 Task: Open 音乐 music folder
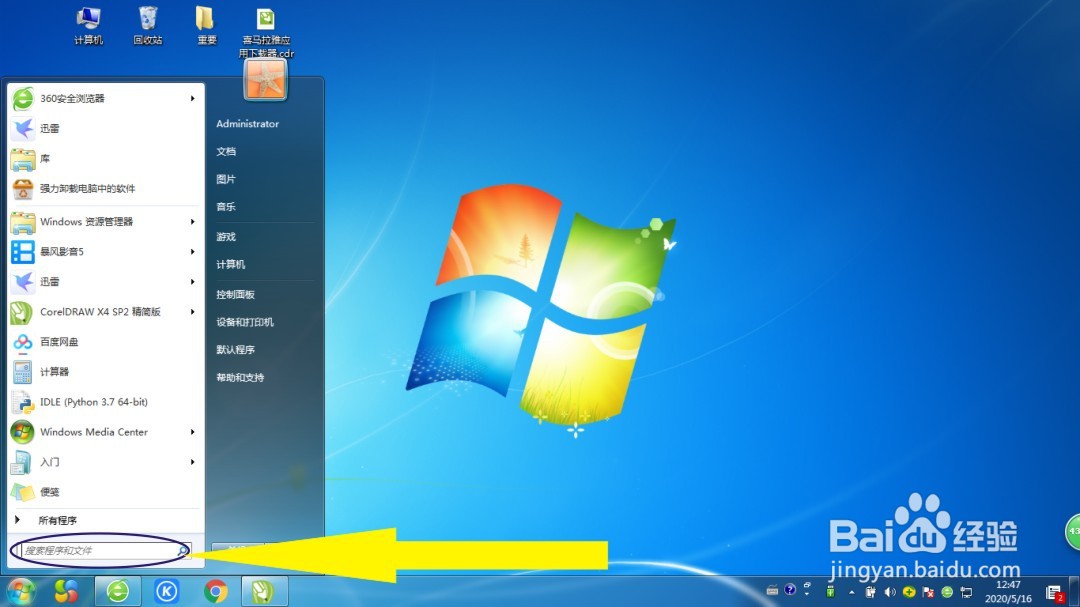click(226, 207)
